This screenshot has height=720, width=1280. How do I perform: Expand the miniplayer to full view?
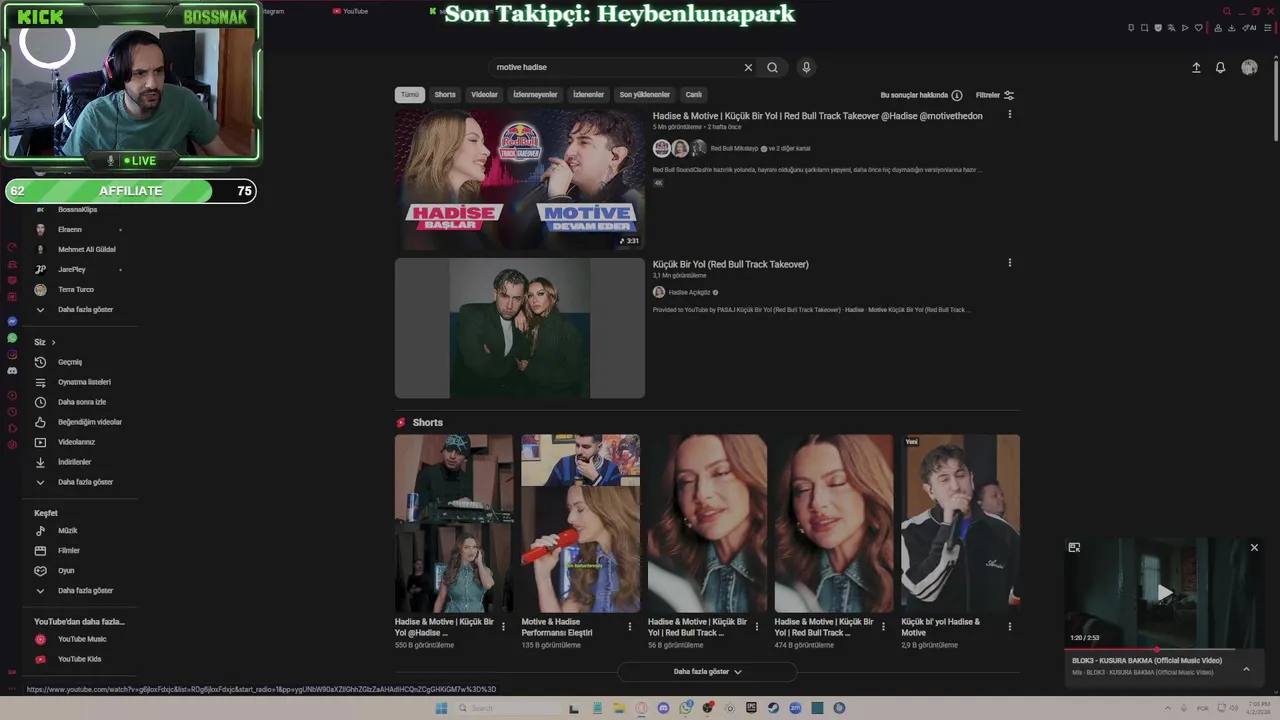pos(1074,547)
